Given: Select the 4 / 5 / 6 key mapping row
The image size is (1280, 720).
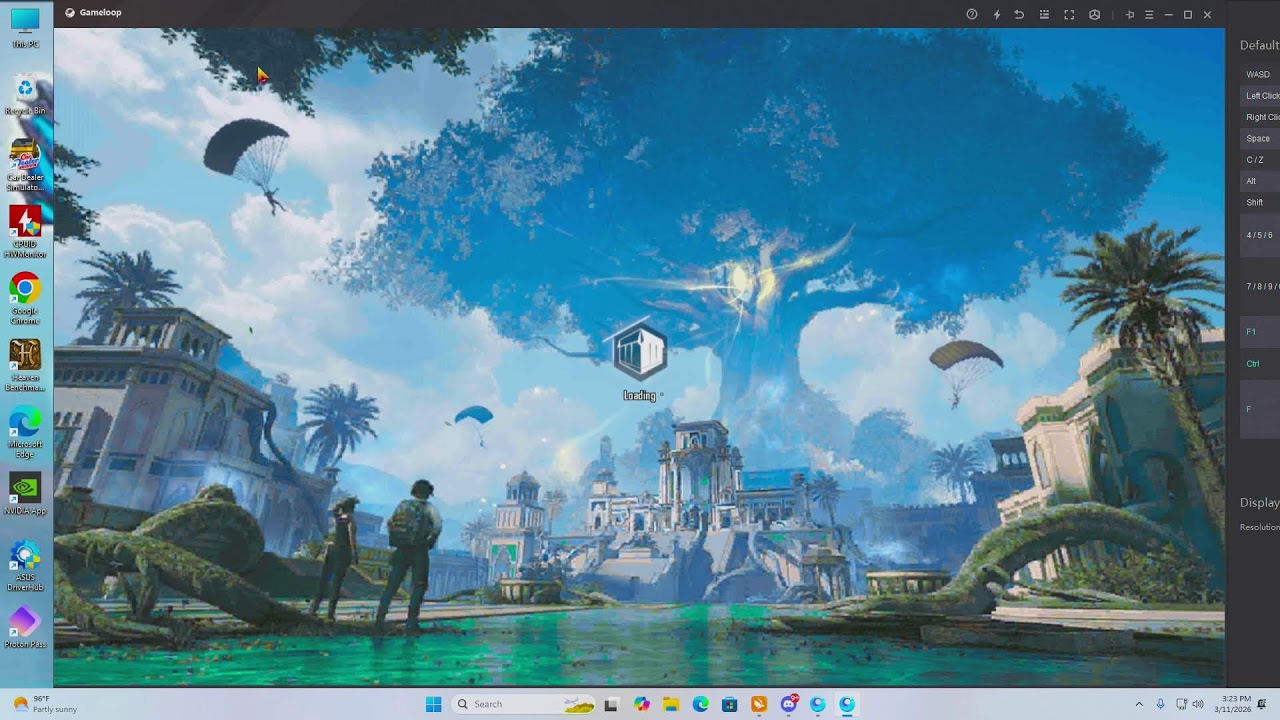Looking at the screenshot, I should tap(1260, 236).
